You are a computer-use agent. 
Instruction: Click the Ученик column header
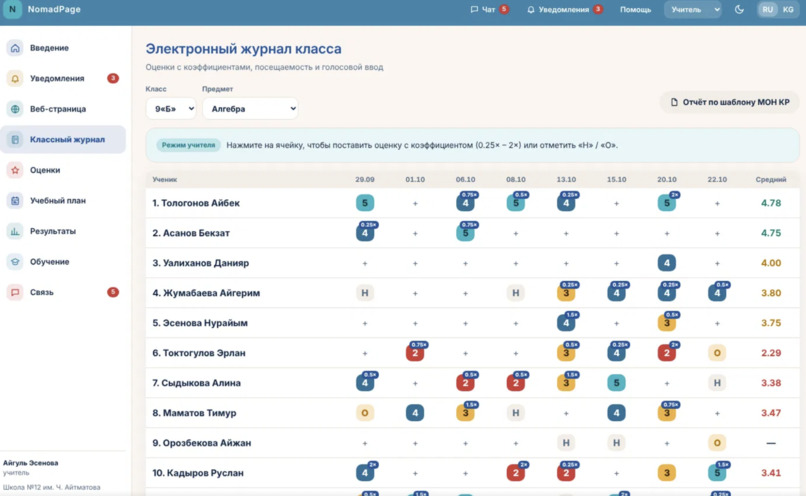pos(164,179)
